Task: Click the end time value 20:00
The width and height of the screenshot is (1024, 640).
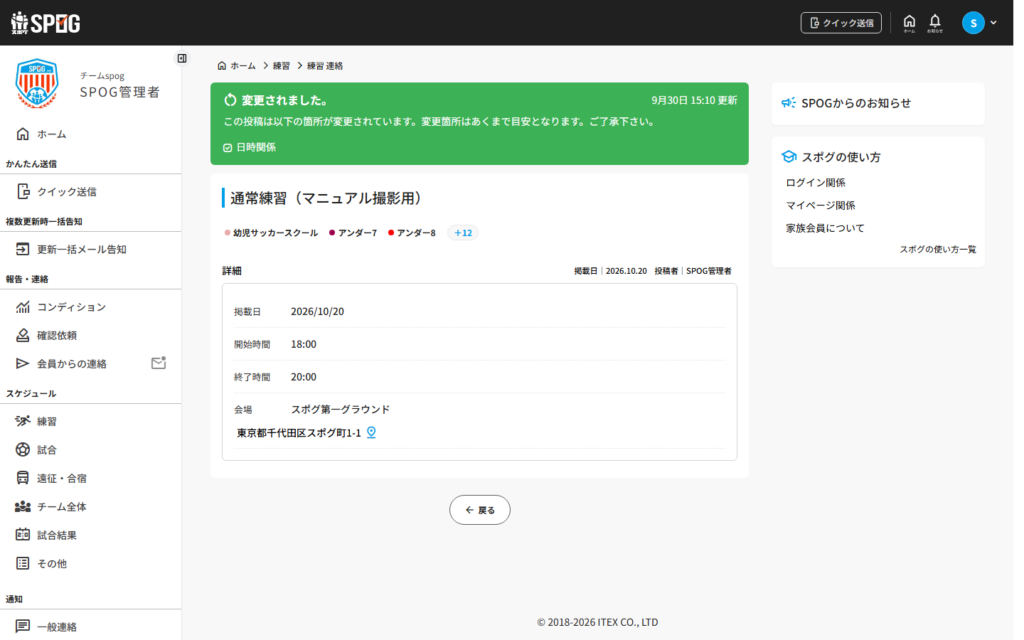Action: (x=304, y=377)
